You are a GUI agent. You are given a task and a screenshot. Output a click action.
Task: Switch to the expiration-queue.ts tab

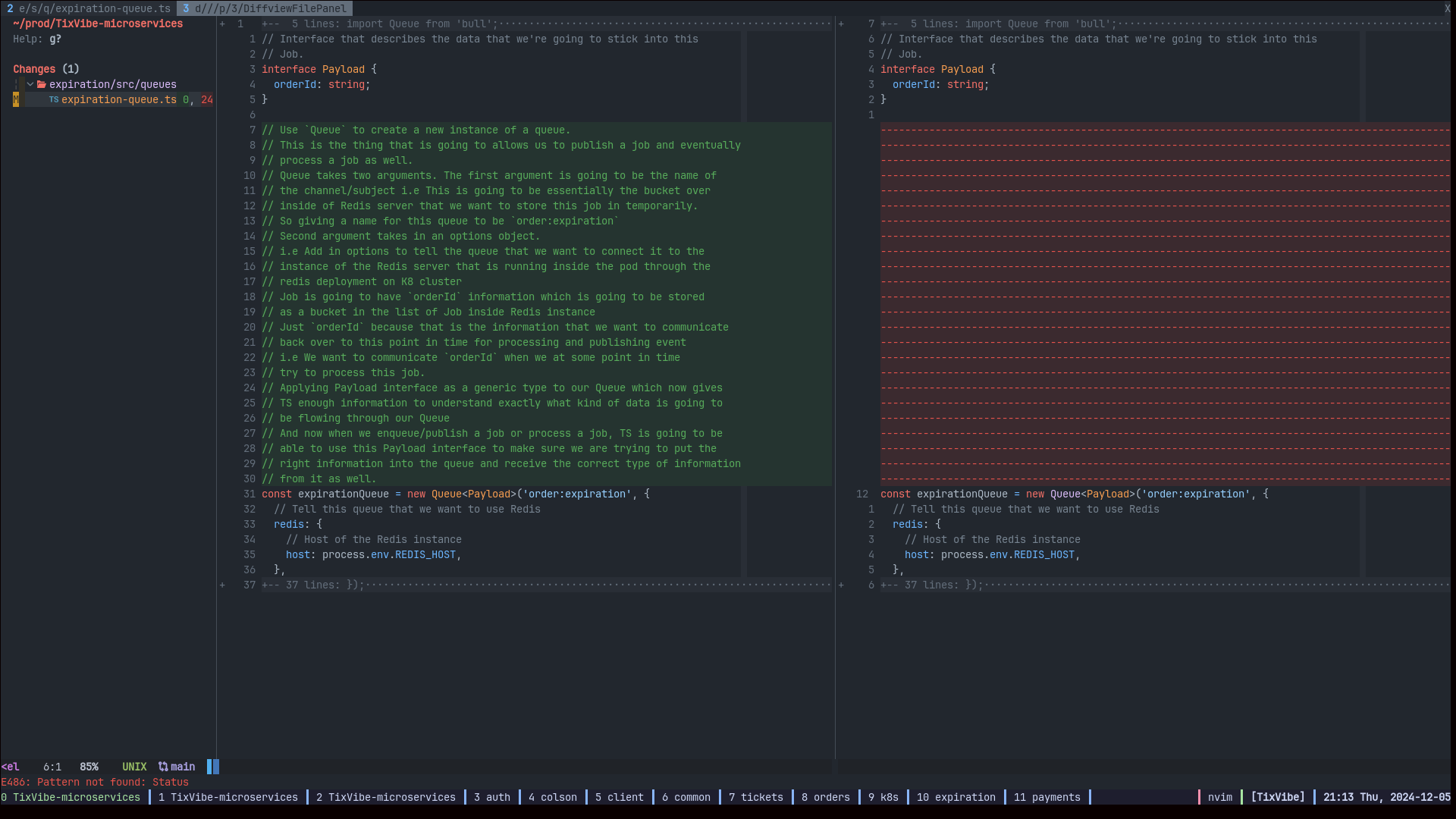coord(89,8)
